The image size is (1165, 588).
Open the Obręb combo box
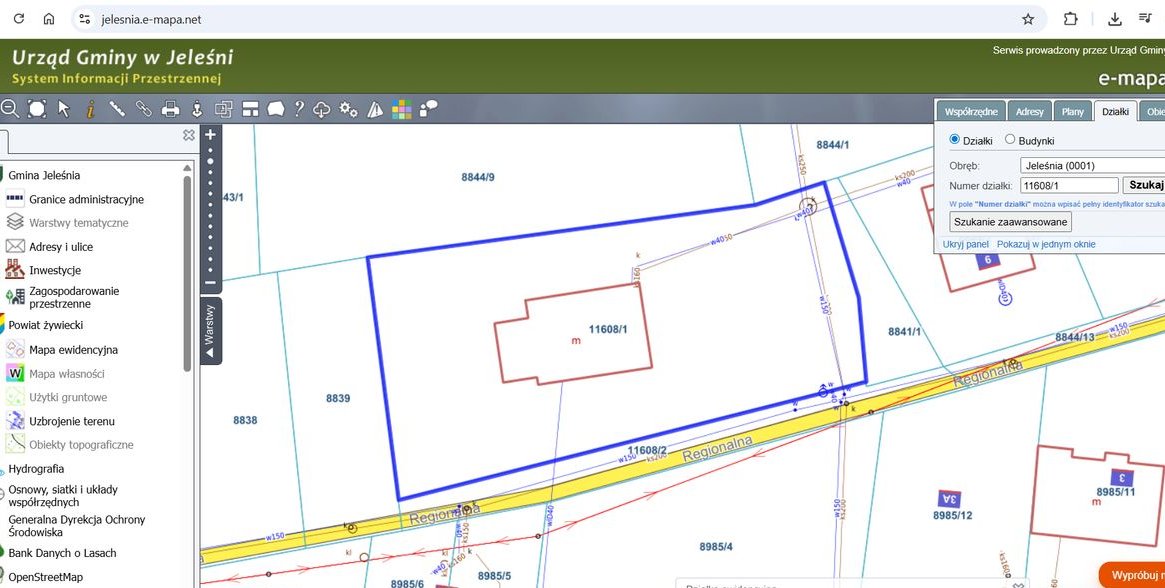click(x=1092, y=165)
